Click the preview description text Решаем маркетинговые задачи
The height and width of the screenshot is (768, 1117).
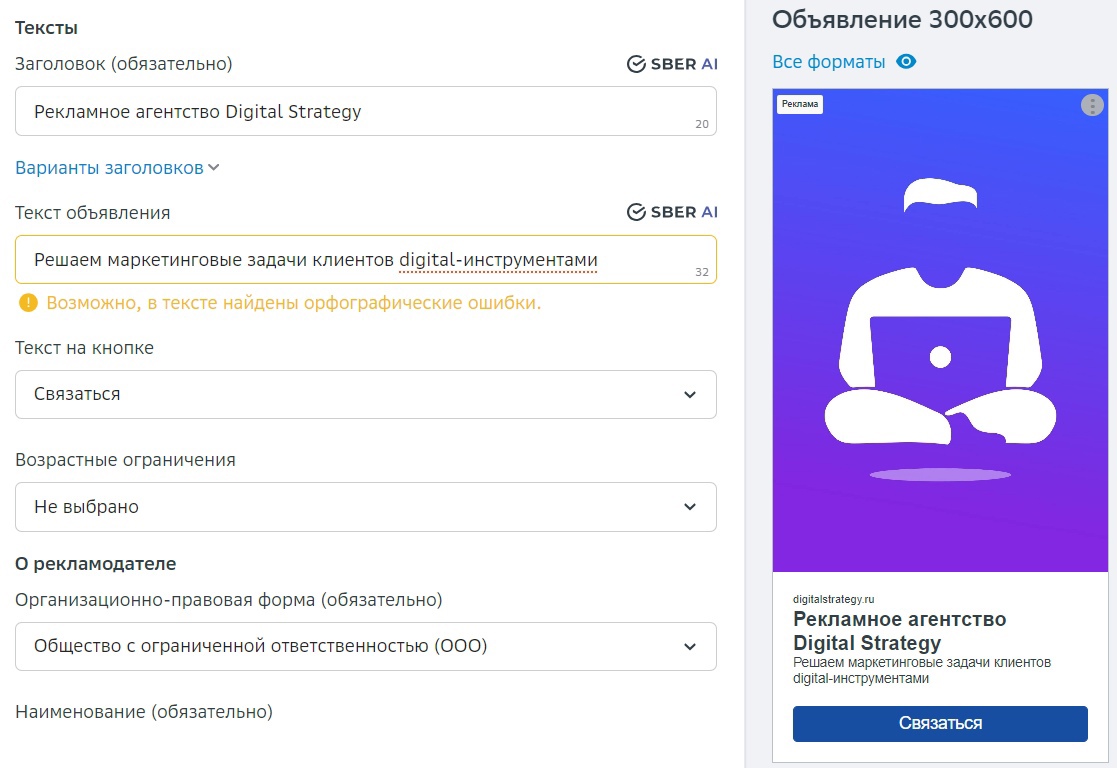point(922,670)
